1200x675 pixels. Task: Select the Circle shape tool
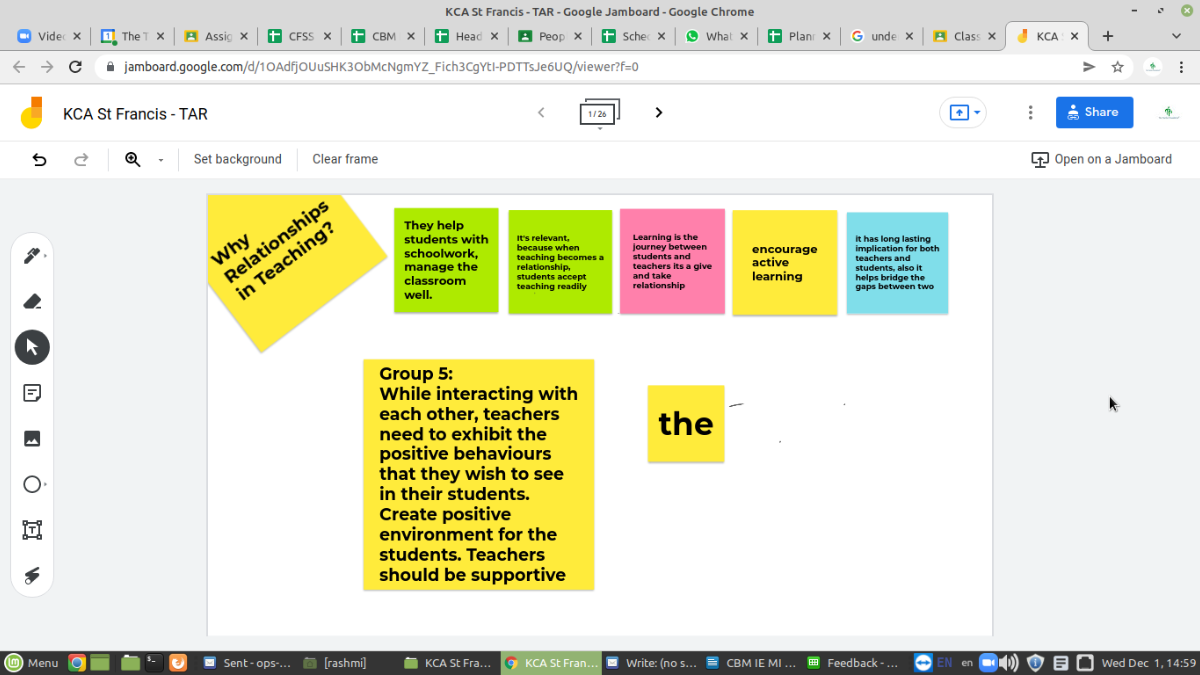(x=32, y=484)
